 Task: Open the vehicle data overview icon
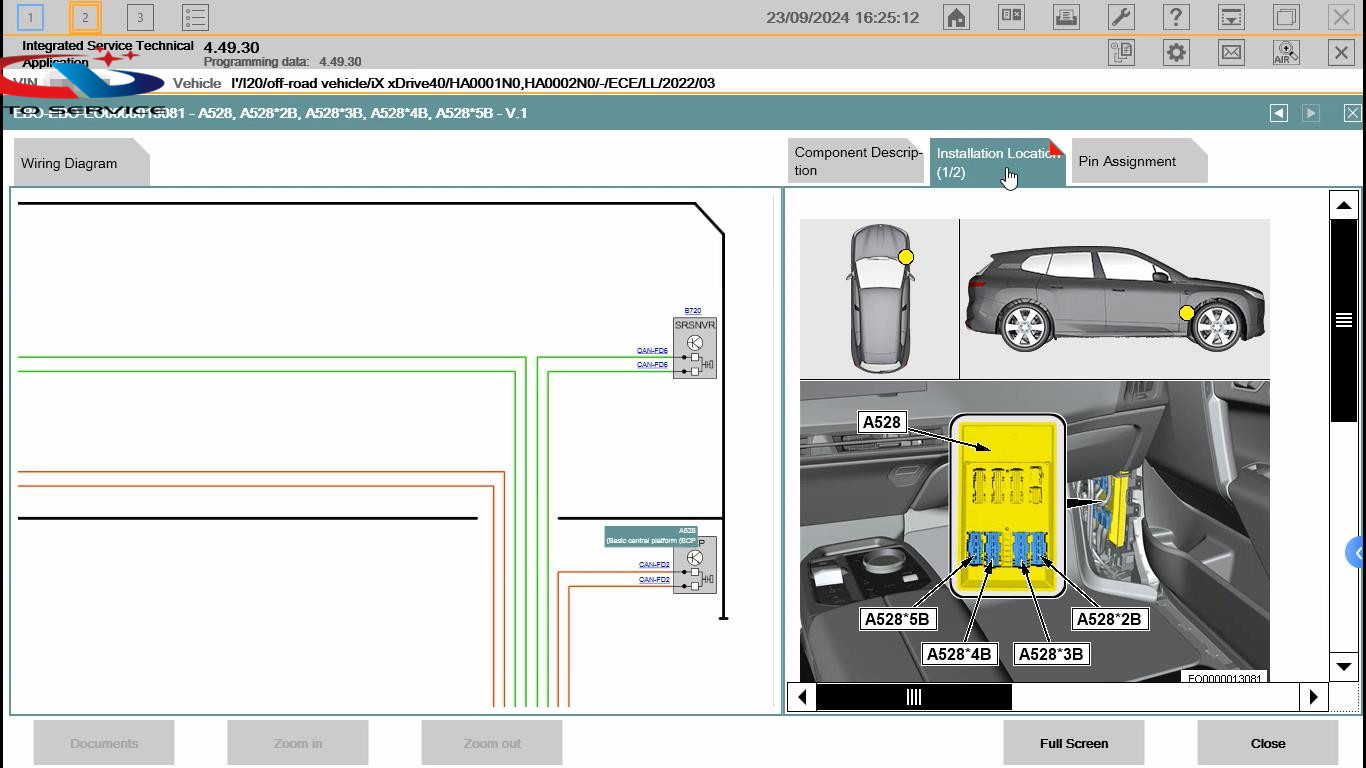tap(1011, 17)
